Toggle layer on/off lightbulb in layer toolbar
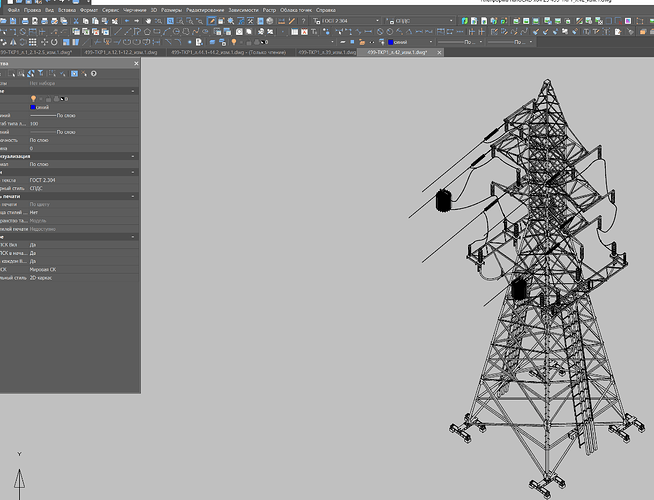Image resolution: width=654 pixels, height=500 pixels. coord(234,42)
